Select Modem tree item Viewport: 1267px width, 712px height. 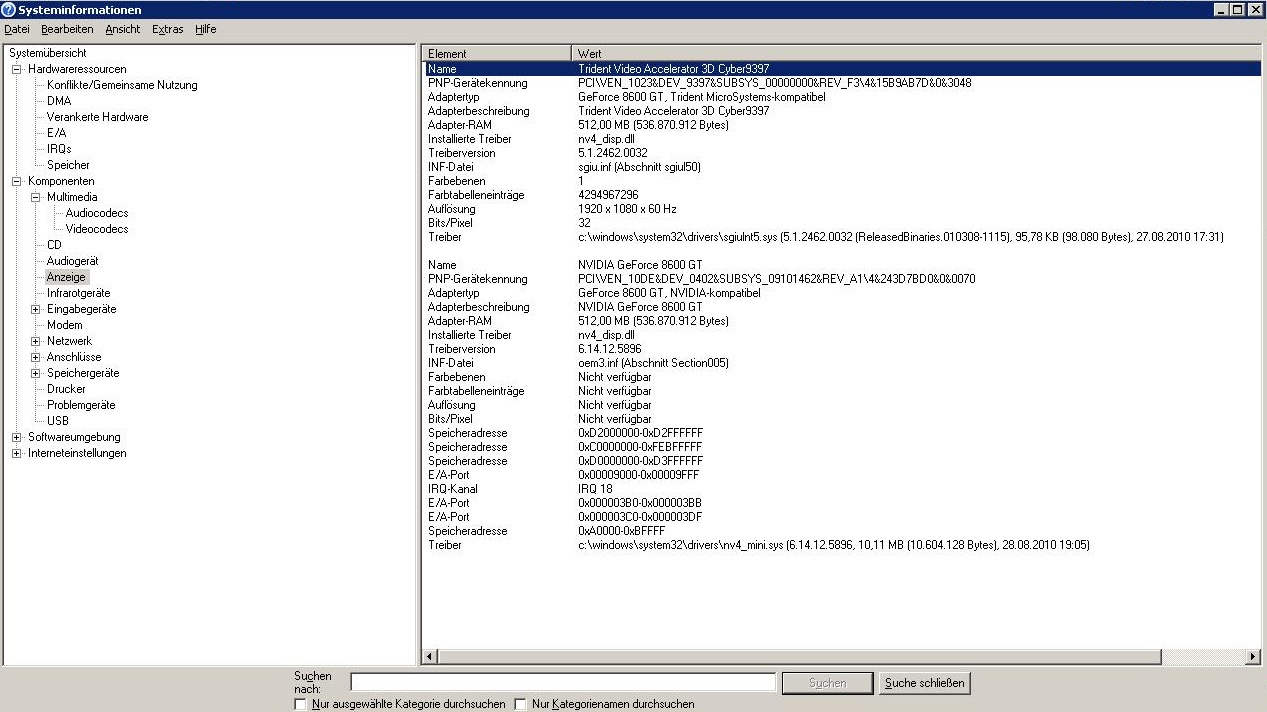coord(64,325)
